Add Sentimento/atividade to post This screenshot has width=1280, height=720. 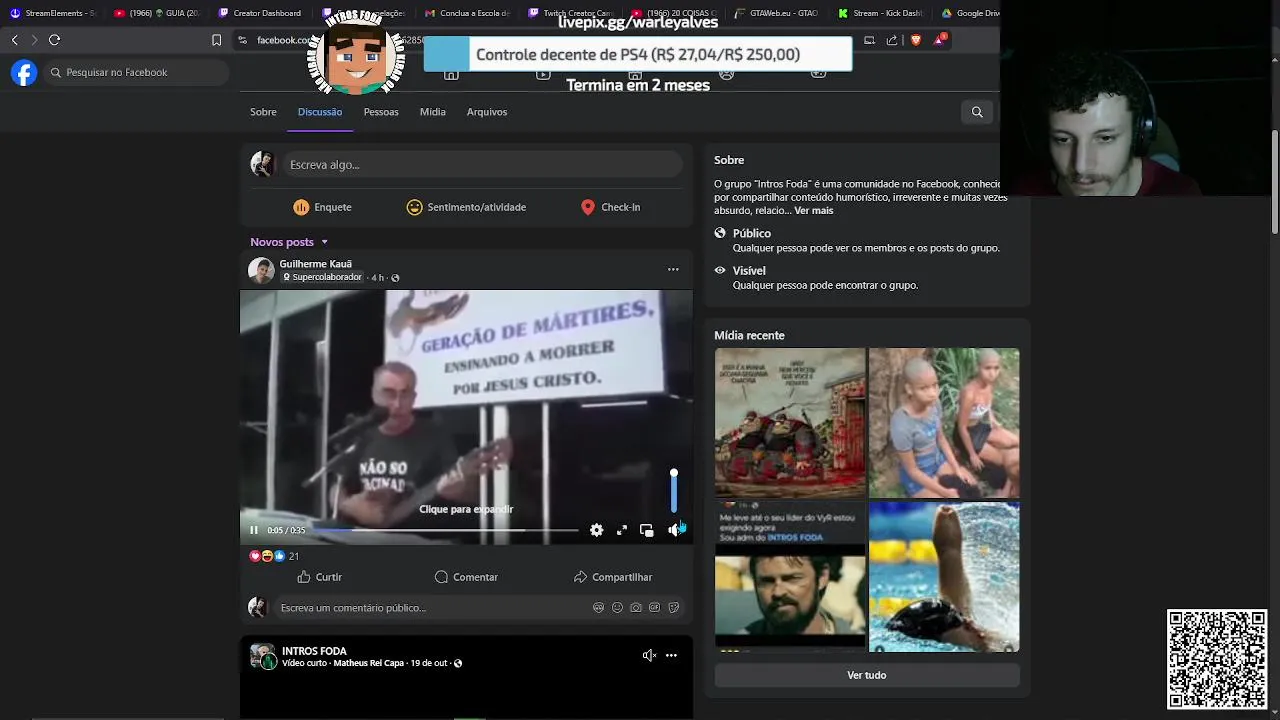pos(466,207)
